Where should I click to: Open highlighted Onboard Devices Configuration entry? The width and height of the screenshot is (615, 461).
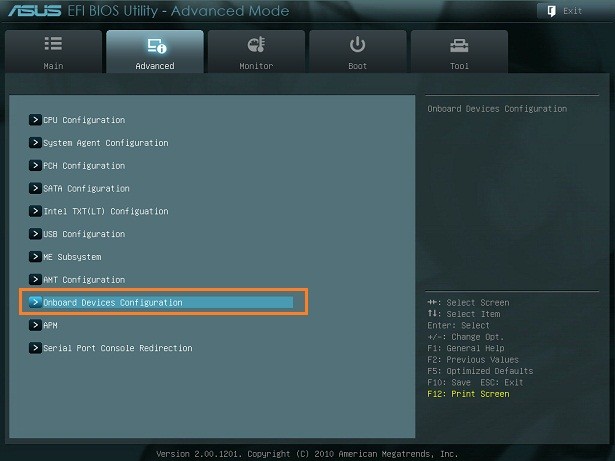tap(161, 302)
